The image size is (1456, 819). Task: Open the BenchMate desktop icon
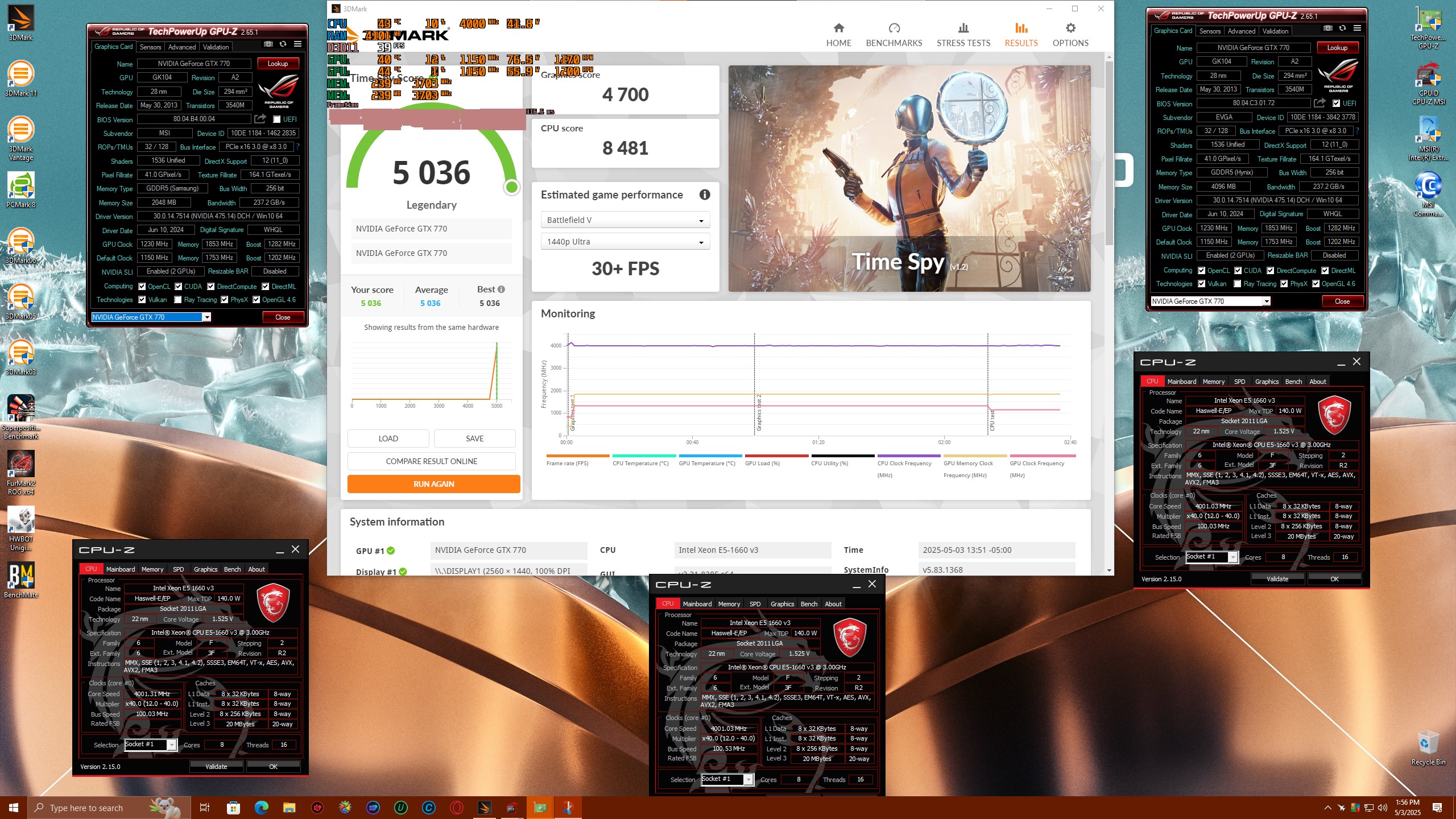coord(20,580)
